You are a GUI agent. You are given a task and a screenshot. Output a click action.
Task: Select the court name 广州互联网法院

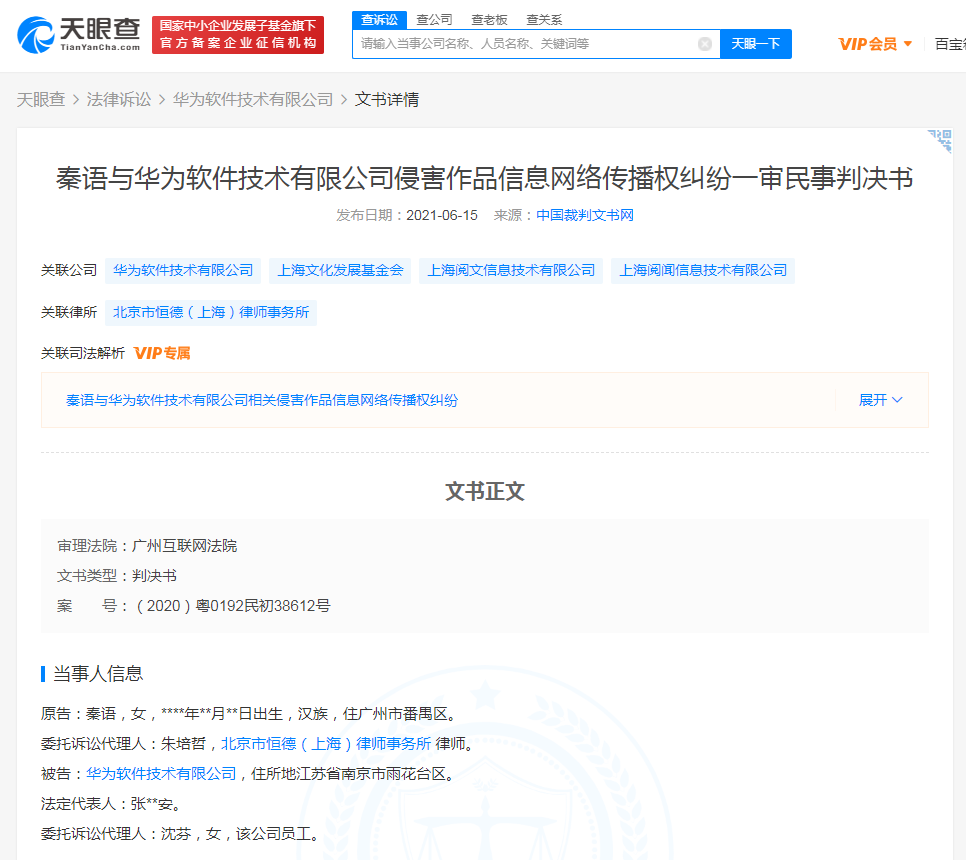[x=184, y=546]
